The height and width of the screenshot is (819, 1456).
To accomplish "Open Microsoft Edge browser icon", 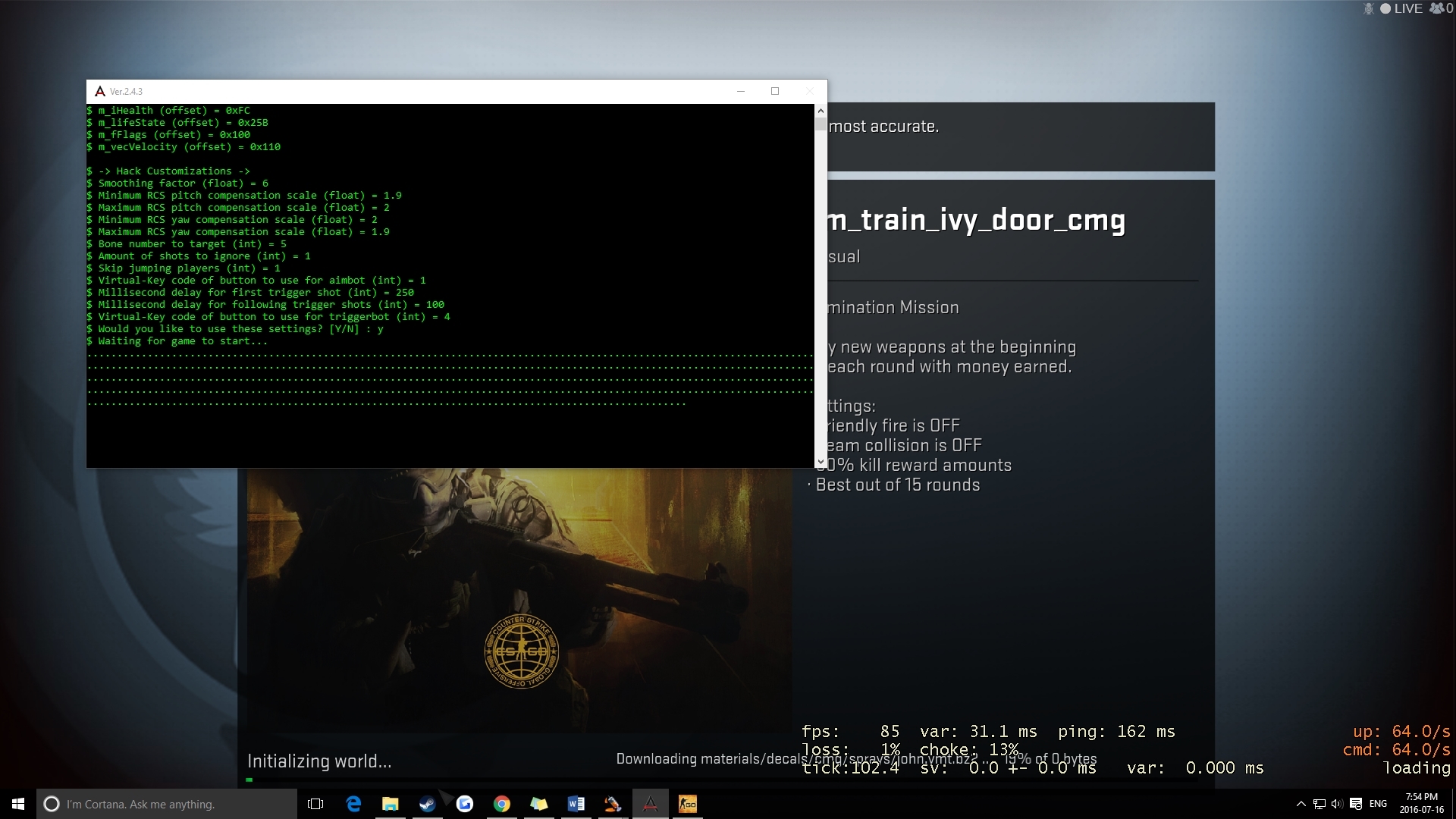I will coord(353,804).
